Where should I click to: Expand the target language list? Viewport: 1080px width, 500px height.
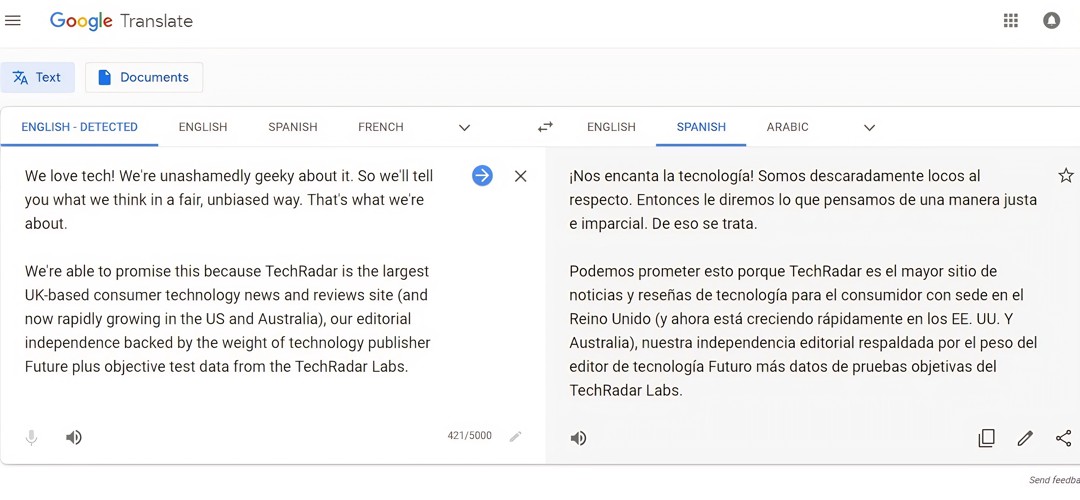[x=869, y=128]
